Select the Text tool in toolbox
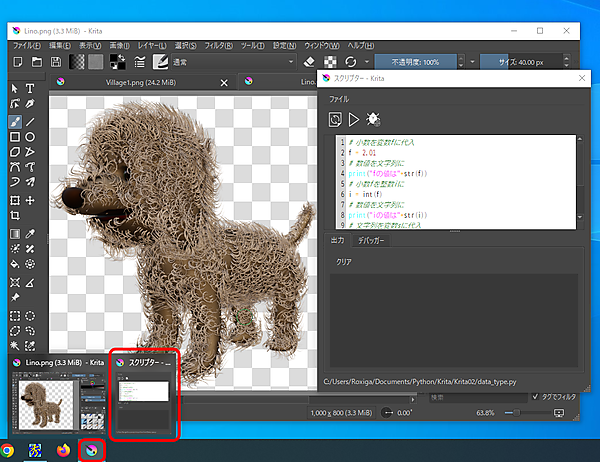 coord(31,89)
